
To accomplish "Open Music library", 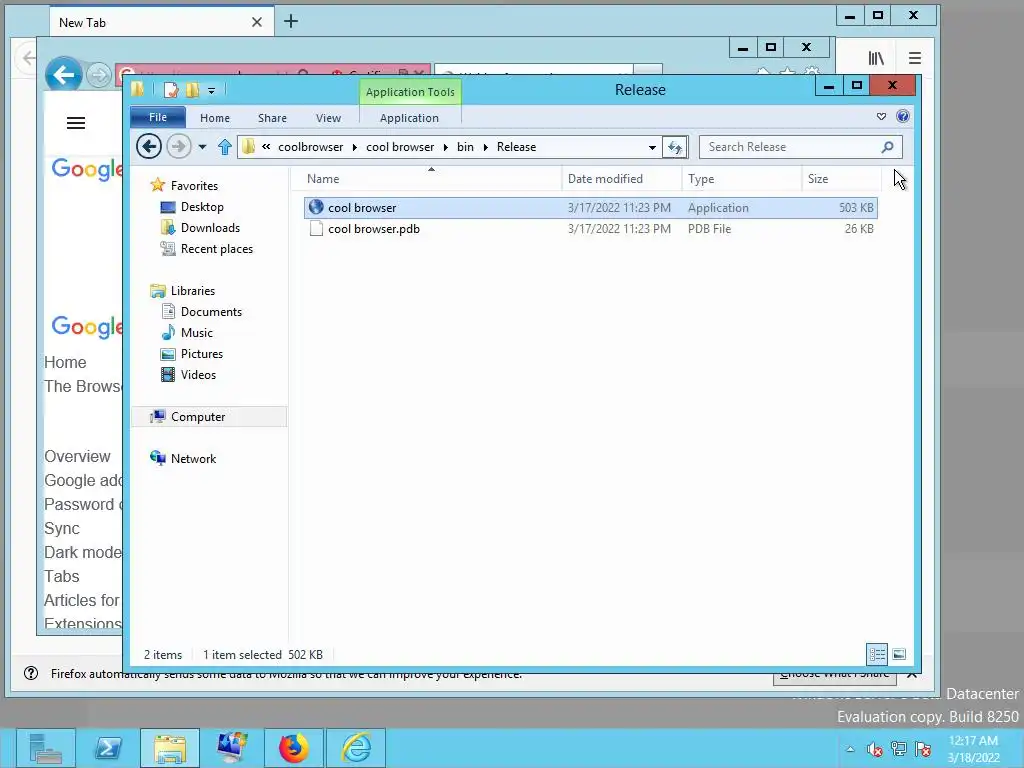I will 197,332.
